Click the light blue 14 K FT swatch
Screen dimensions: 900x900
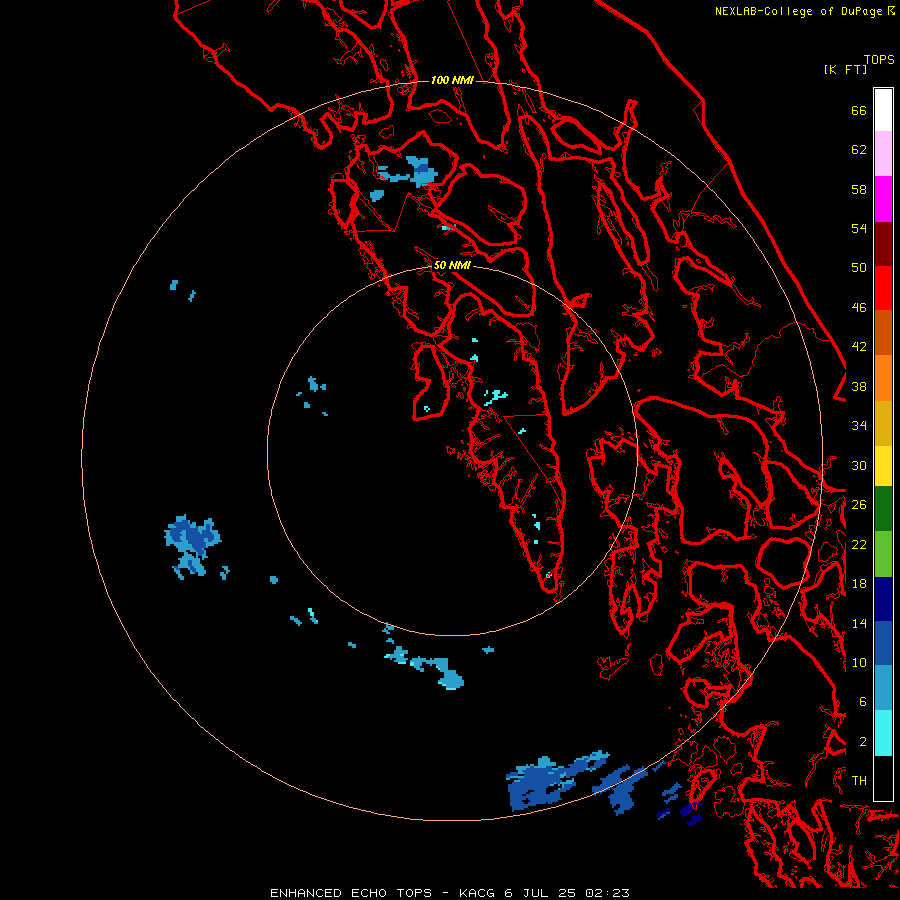[x=883, y=688]
